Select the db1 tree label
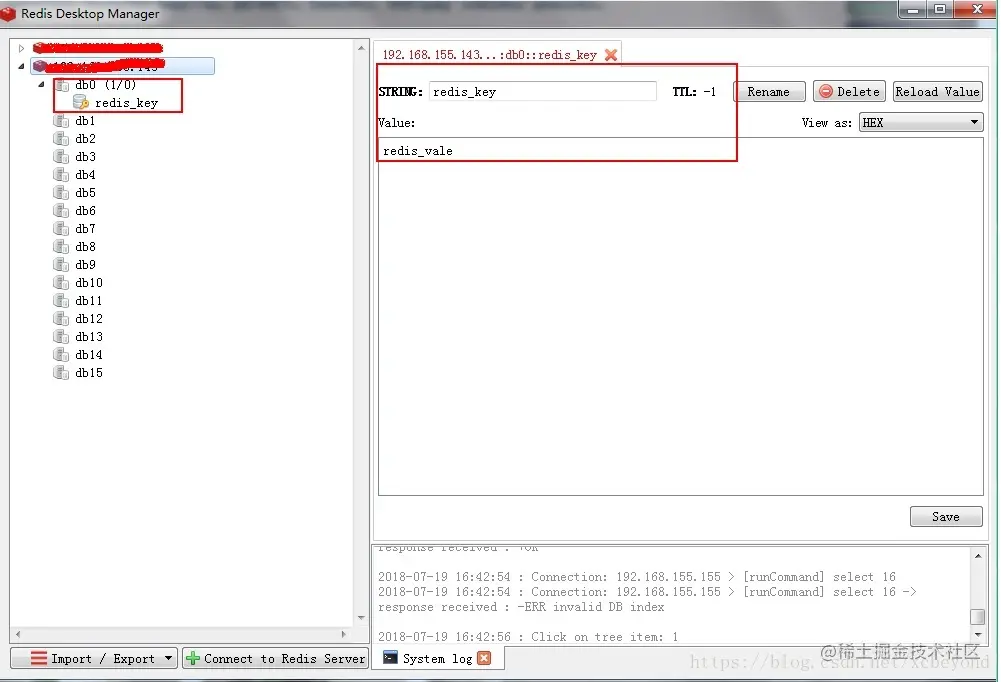The image size is (1001, 682). point(85,121)
